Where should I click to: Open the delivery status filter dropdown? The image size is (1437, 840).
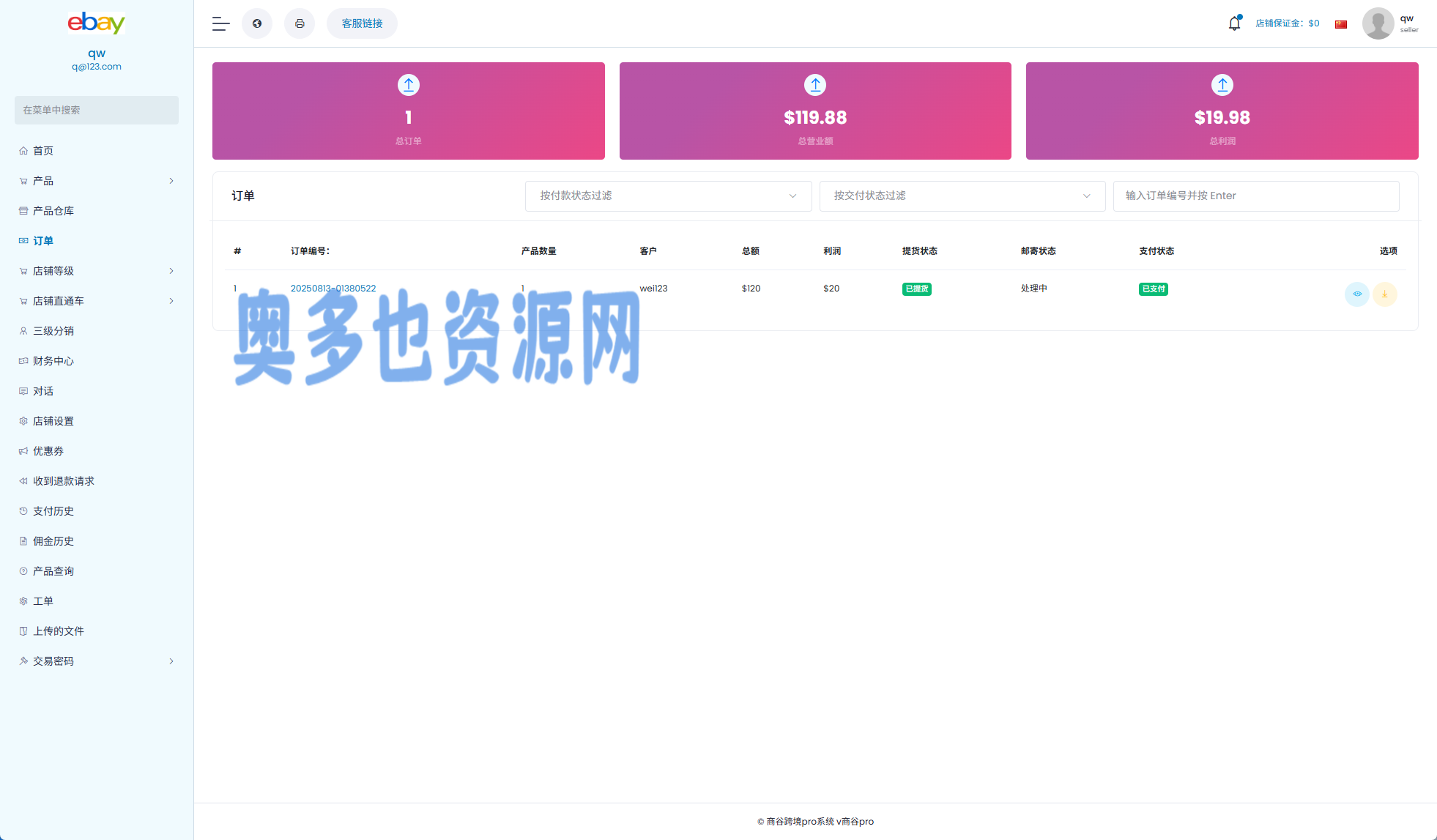pyautogui.click(x=962, y=196)
